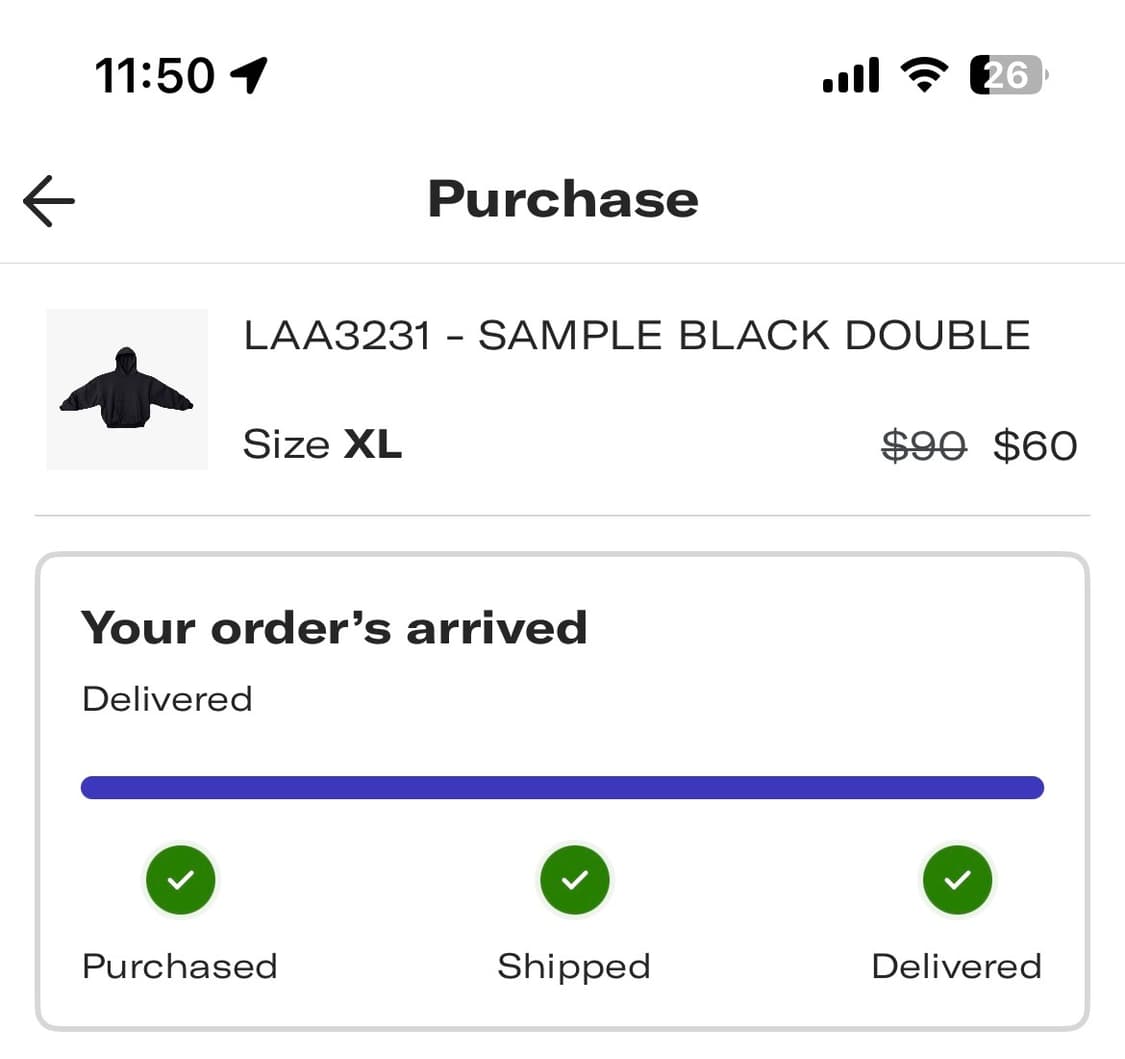
Task: Click the green Shipped checkmark icon
Action: click(x=574, y=880)
